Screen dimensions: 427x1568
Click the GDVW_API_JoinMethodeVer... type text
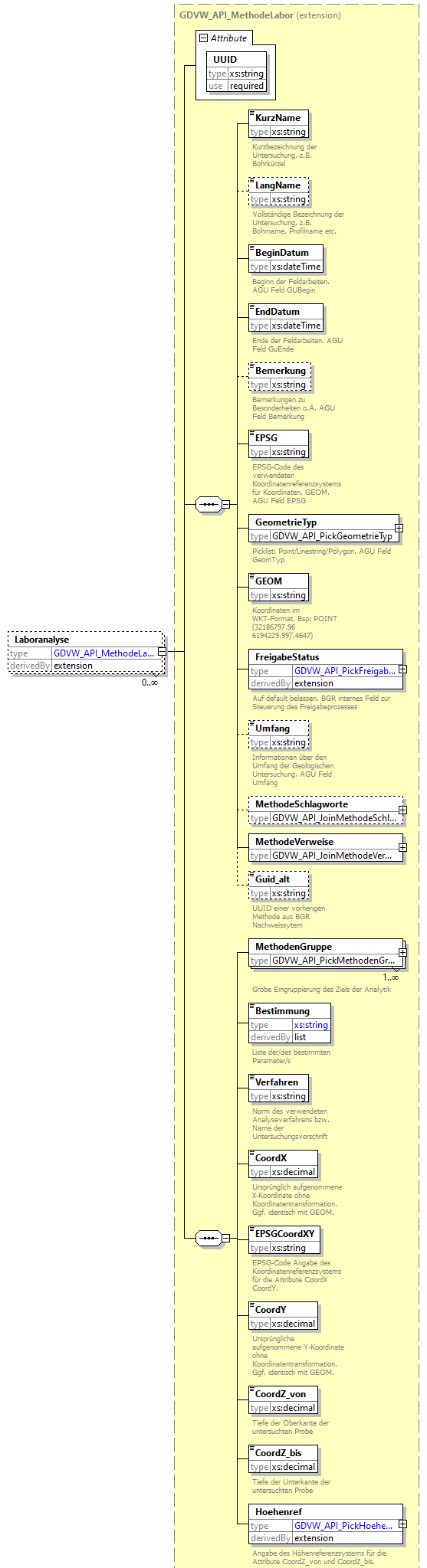(333, 856)
